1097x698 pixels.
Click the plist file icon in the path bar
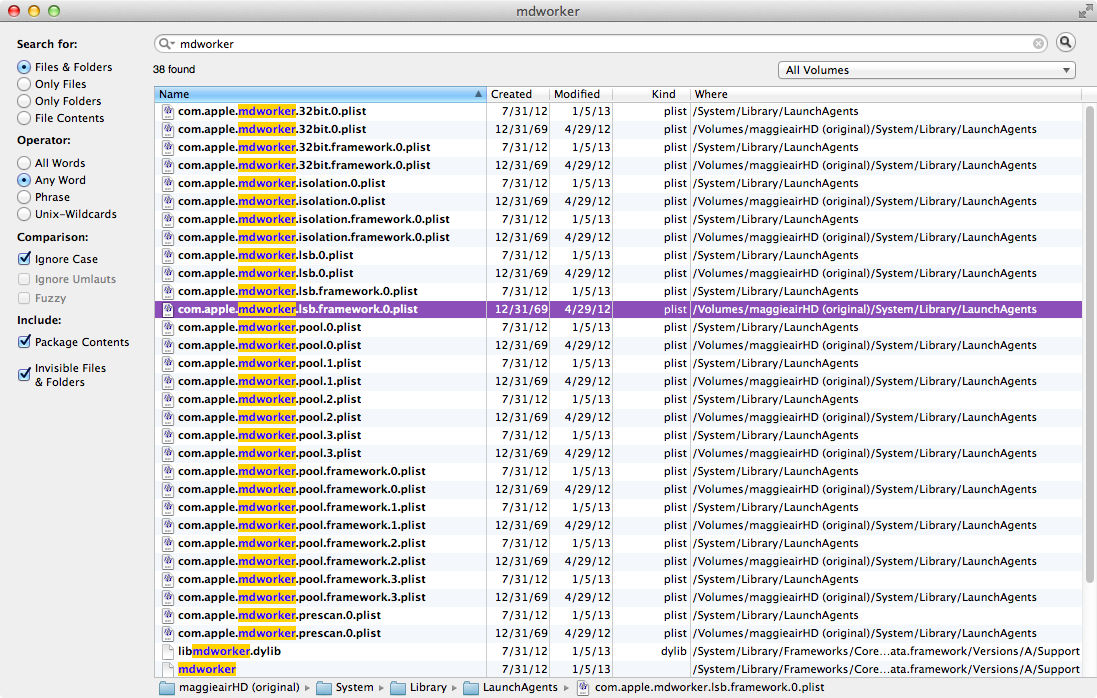(583, 688)
